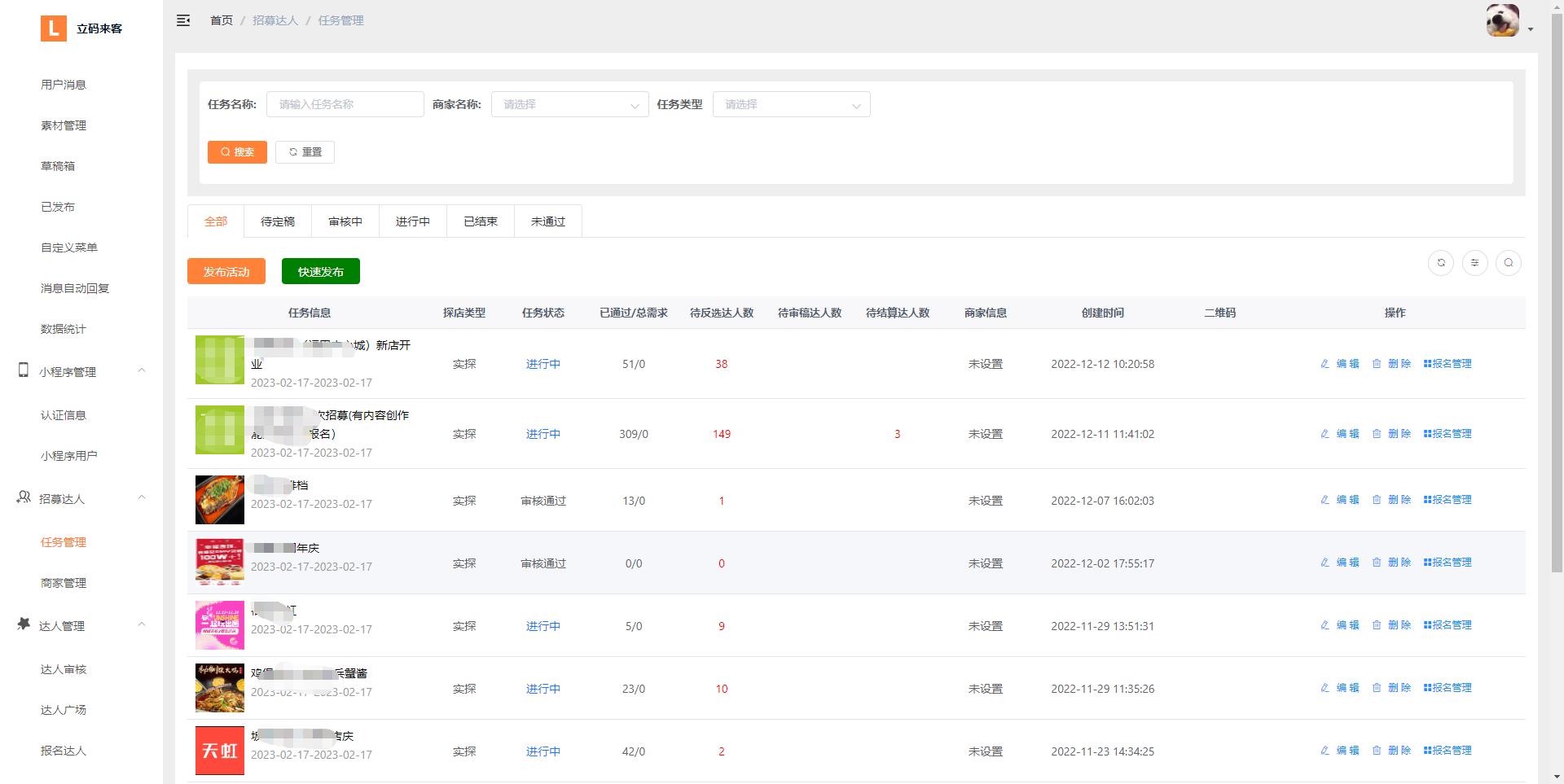Open 商家管理 in sidebar
The height and width of the screenshot is (784, 1564).
[x=64, y=583]
